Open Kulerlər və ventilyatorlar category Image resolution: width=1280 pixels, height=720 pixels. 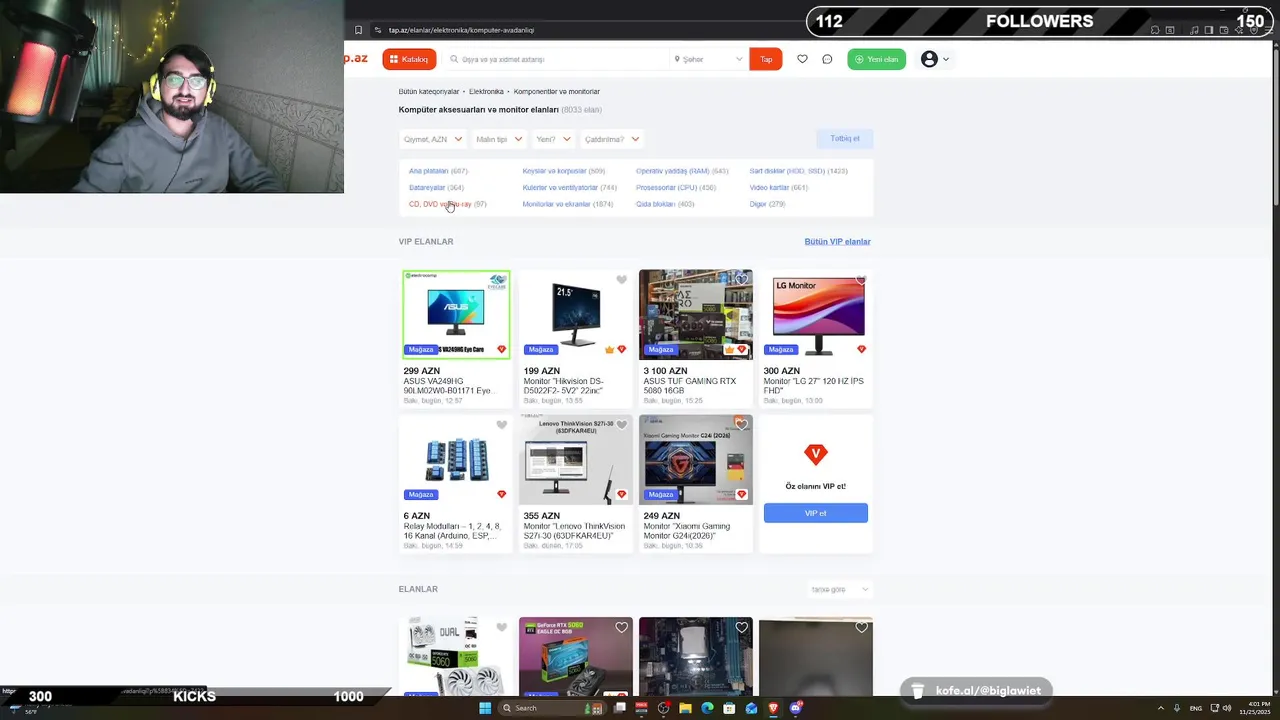(x=560, y=187)
